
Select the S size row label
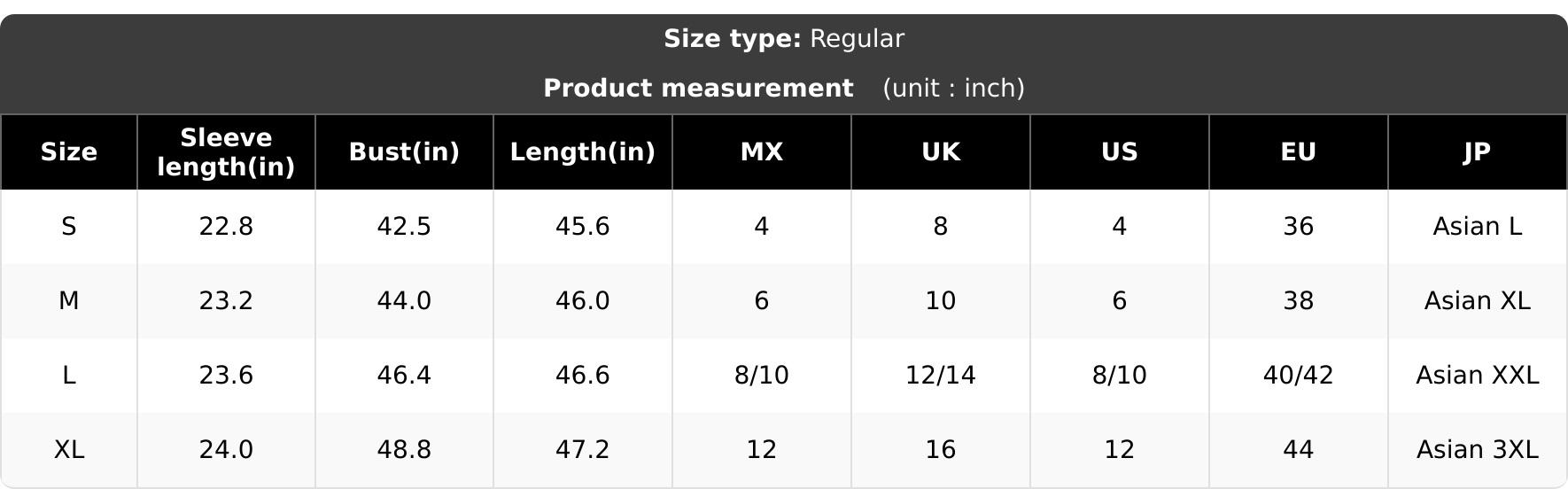(69, 227)
